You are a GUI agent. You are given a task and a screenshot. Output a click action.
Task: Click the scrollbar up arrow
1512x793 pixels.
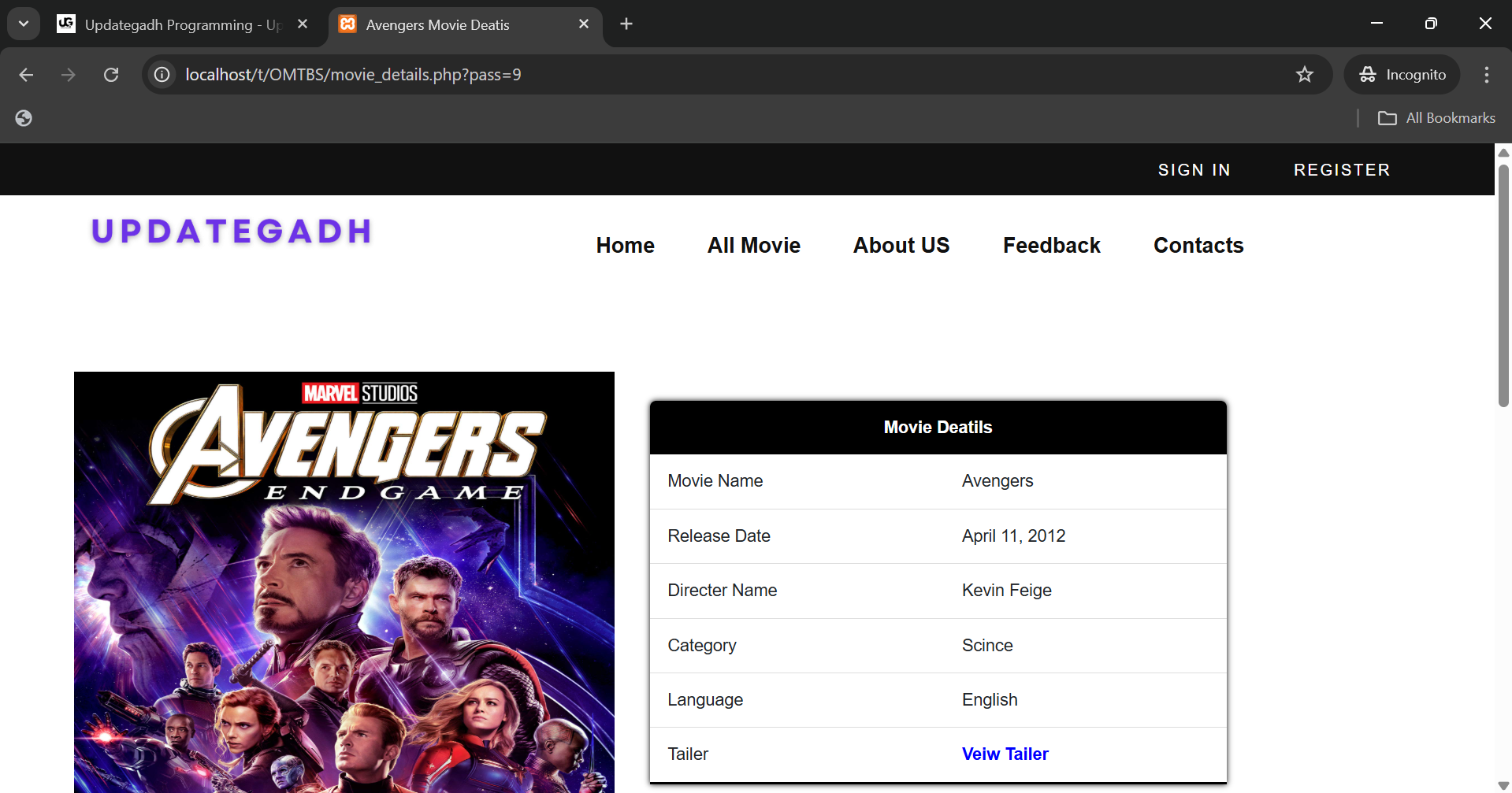coord(1503,152)
